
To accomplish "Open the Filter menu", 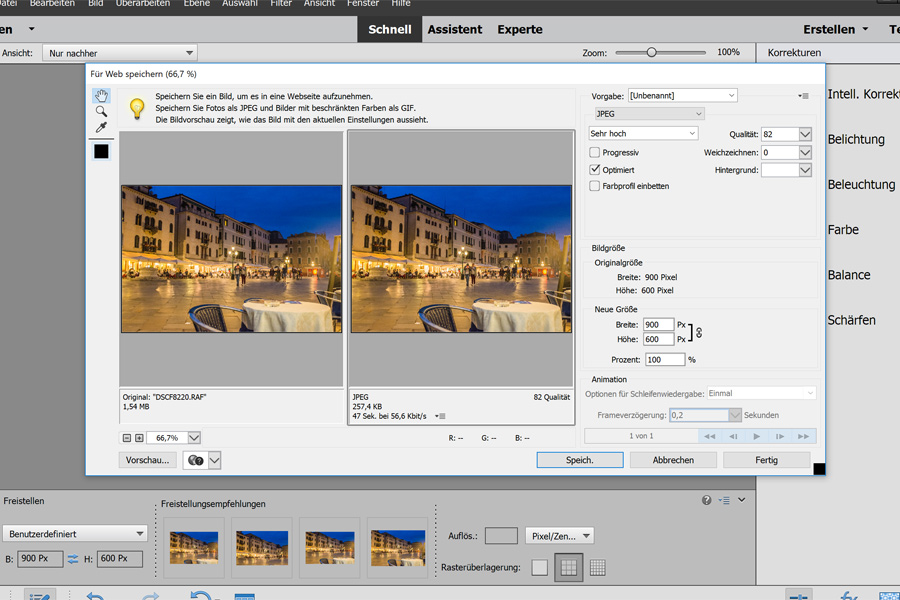I will (x=281, y=4).
